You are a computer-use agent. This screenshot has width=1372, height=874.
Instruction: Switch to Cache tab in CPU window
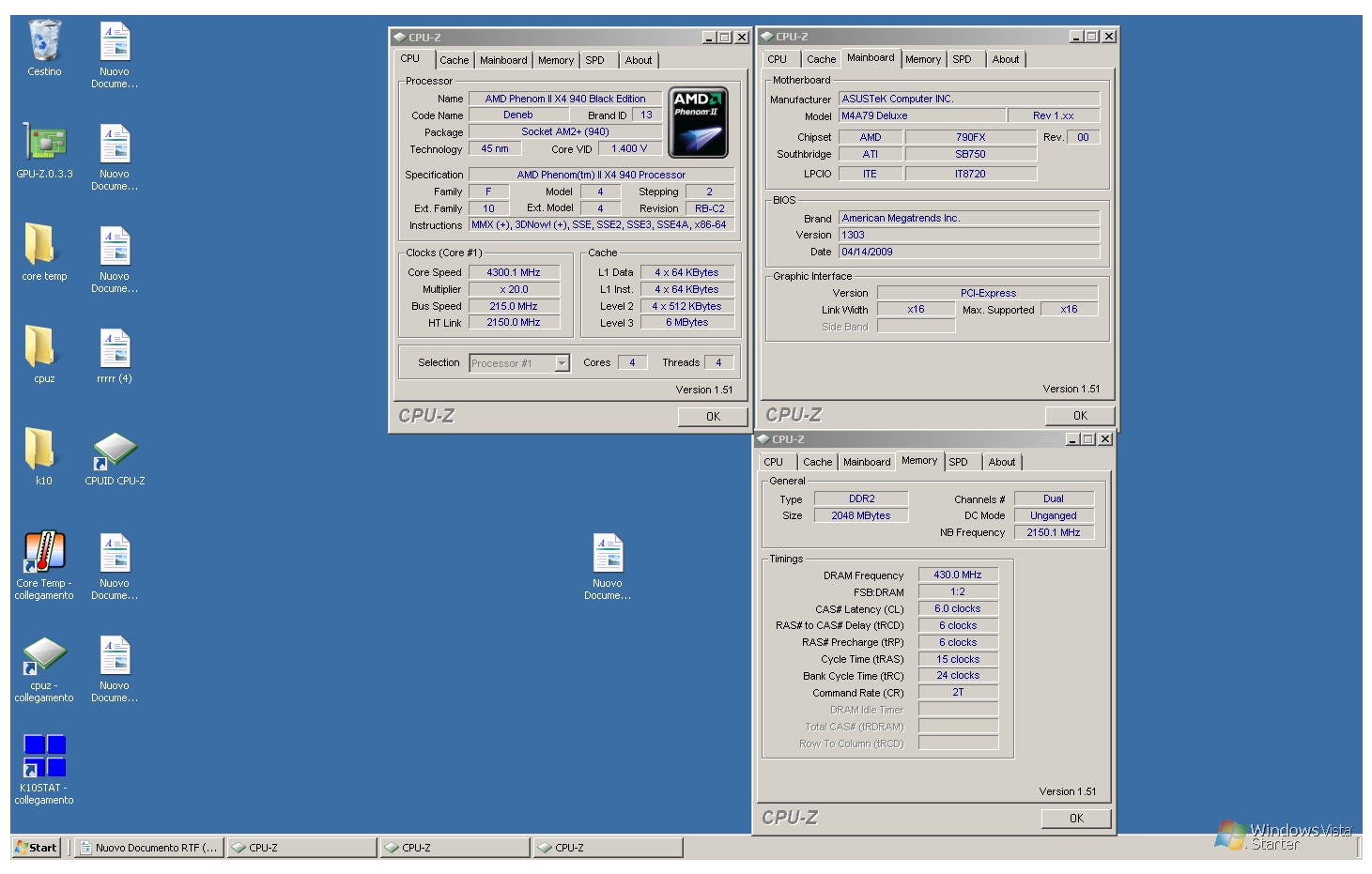pos(454,60)
